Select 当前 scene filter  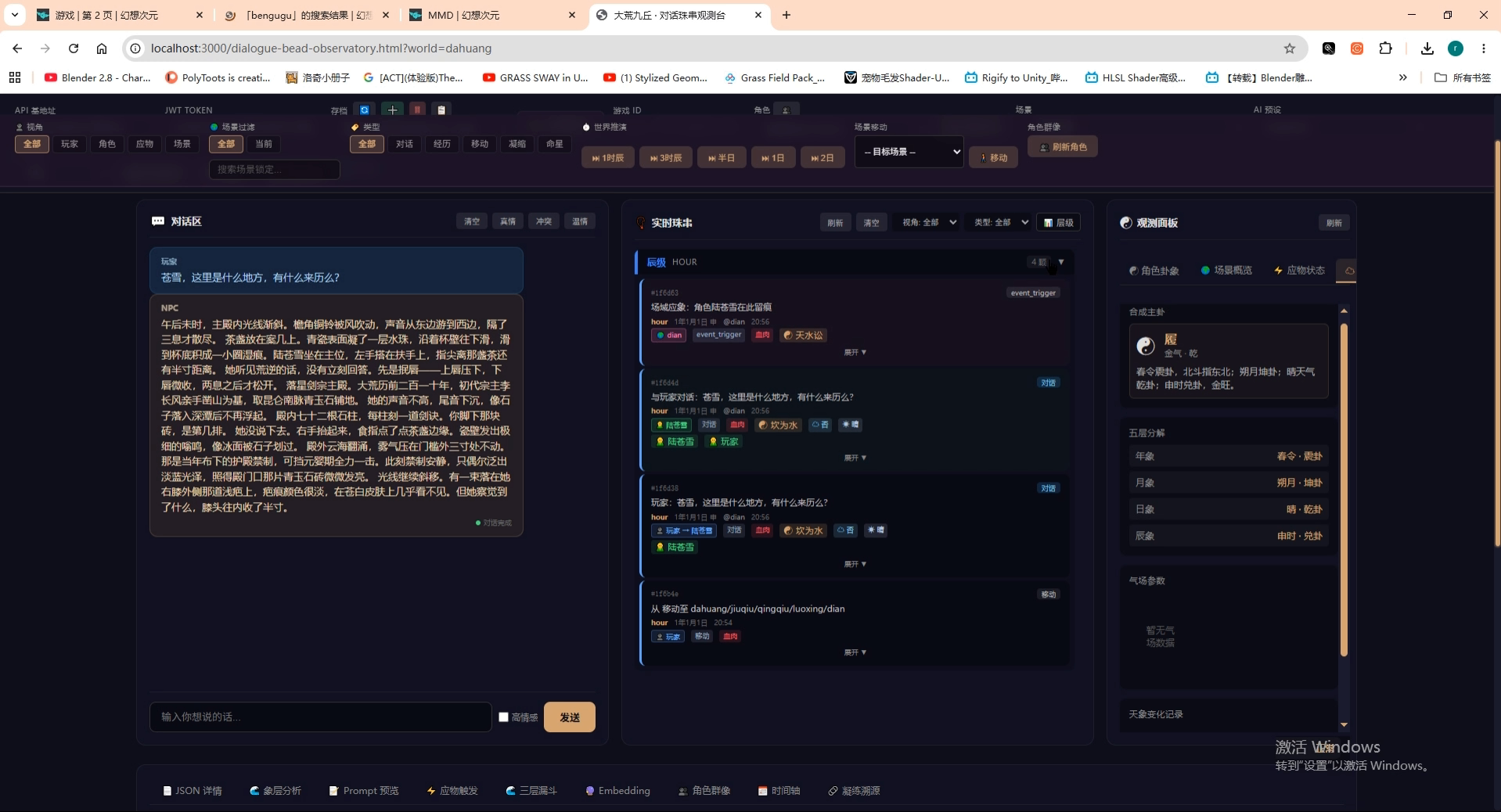click(264, 144)
